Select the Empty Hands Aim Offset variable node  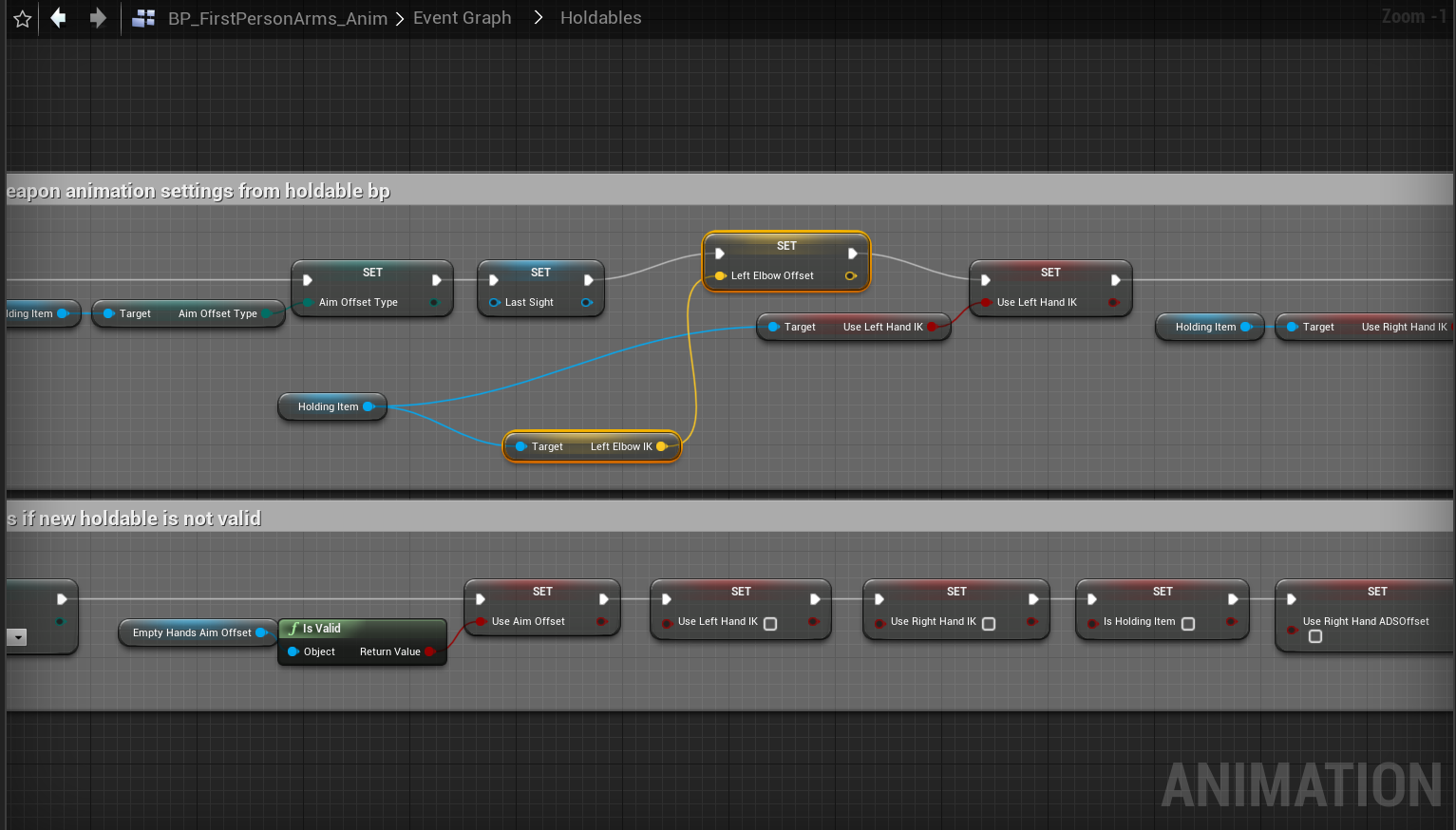pyautogui.click(x=192, y=632)
